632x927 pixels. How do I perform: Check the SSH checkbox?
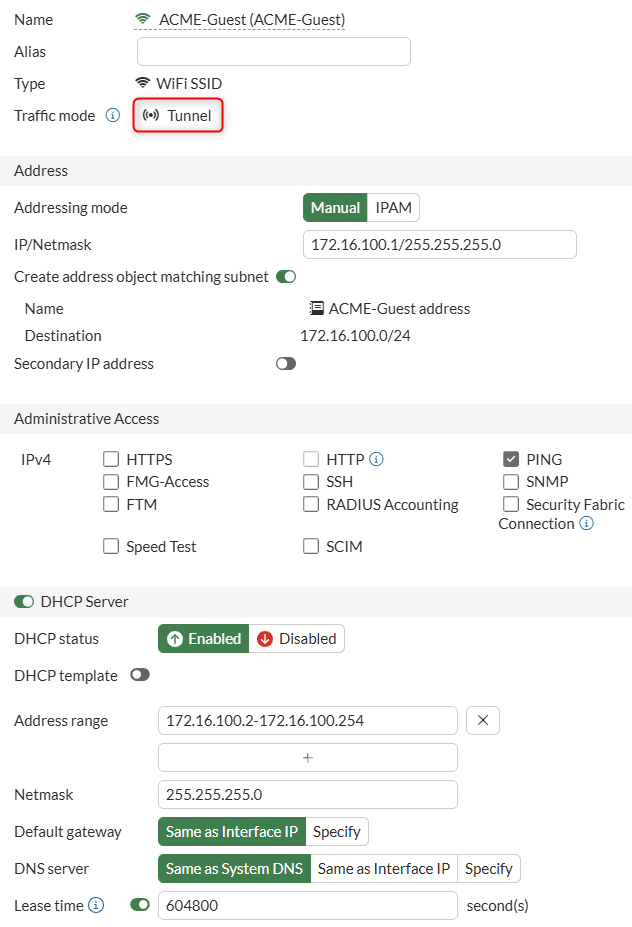click(x=311, y=482)
